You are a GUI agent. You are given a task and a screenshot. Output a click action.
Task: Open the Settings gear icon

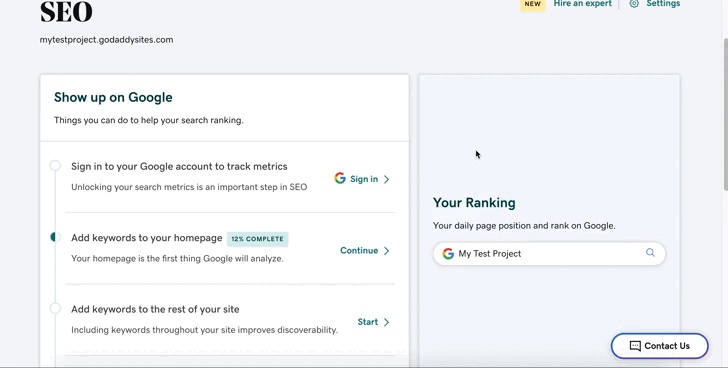click(x=634, y=4)
